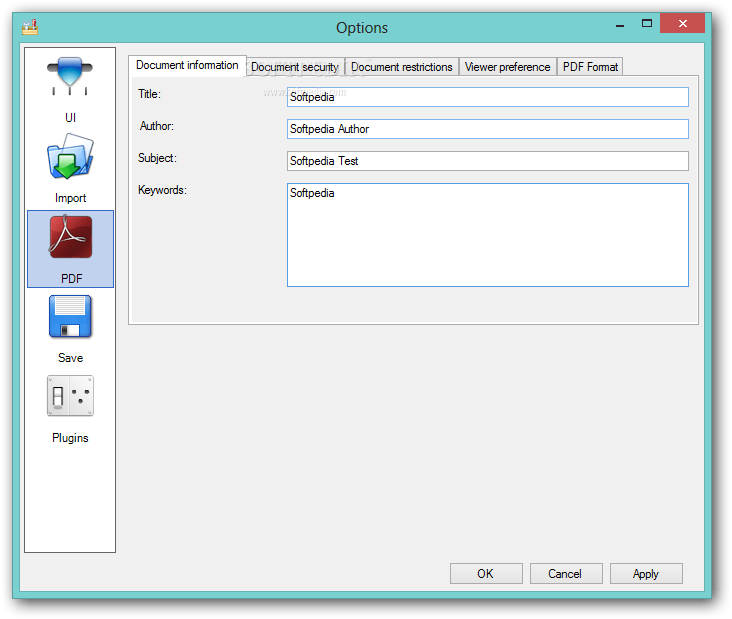Switch to Document security tab
732x619 pixels.
295,67
